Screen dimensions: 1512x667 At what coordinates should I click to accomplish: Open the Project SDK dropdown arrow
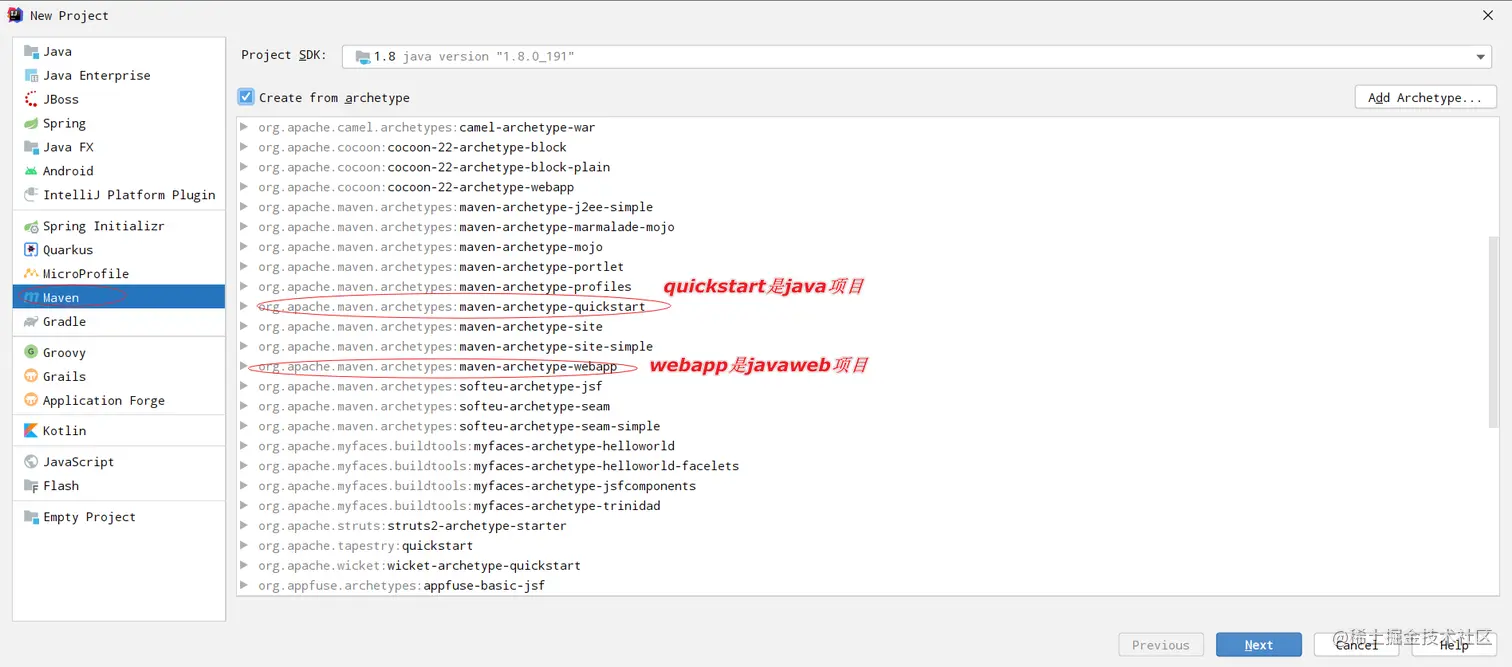coord(1481,57)
